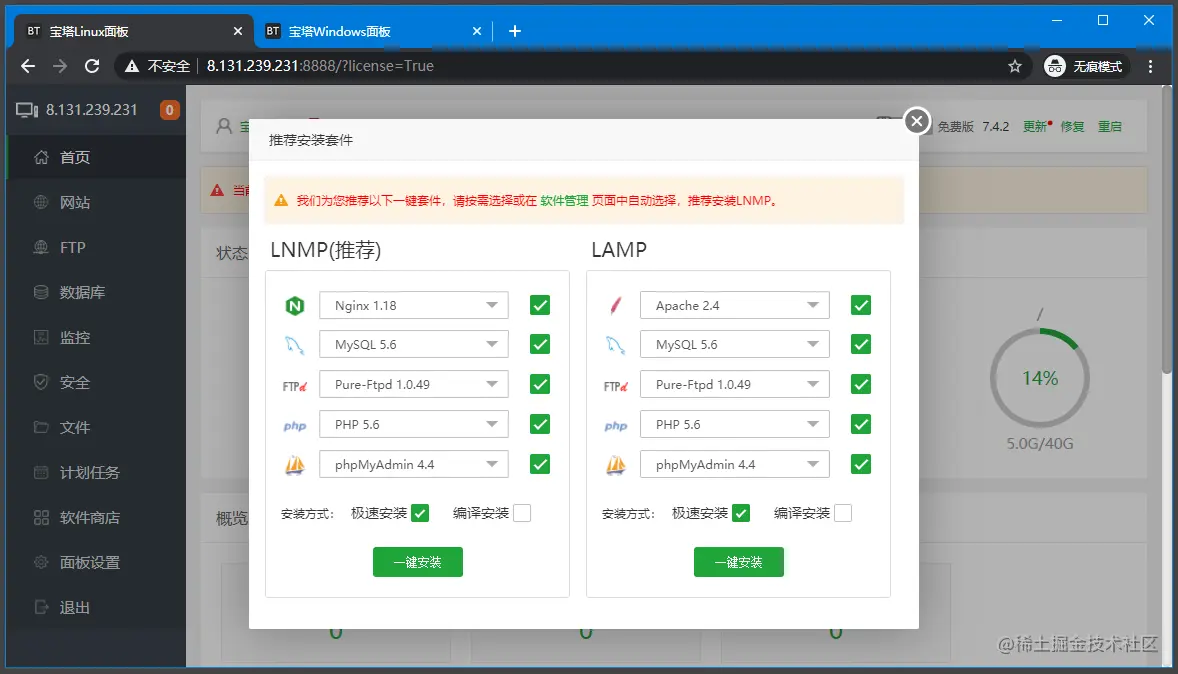Open the MySQL 5.6 dropdown in LAMP column
The image size is (1178, 674).
pos(734,344)
